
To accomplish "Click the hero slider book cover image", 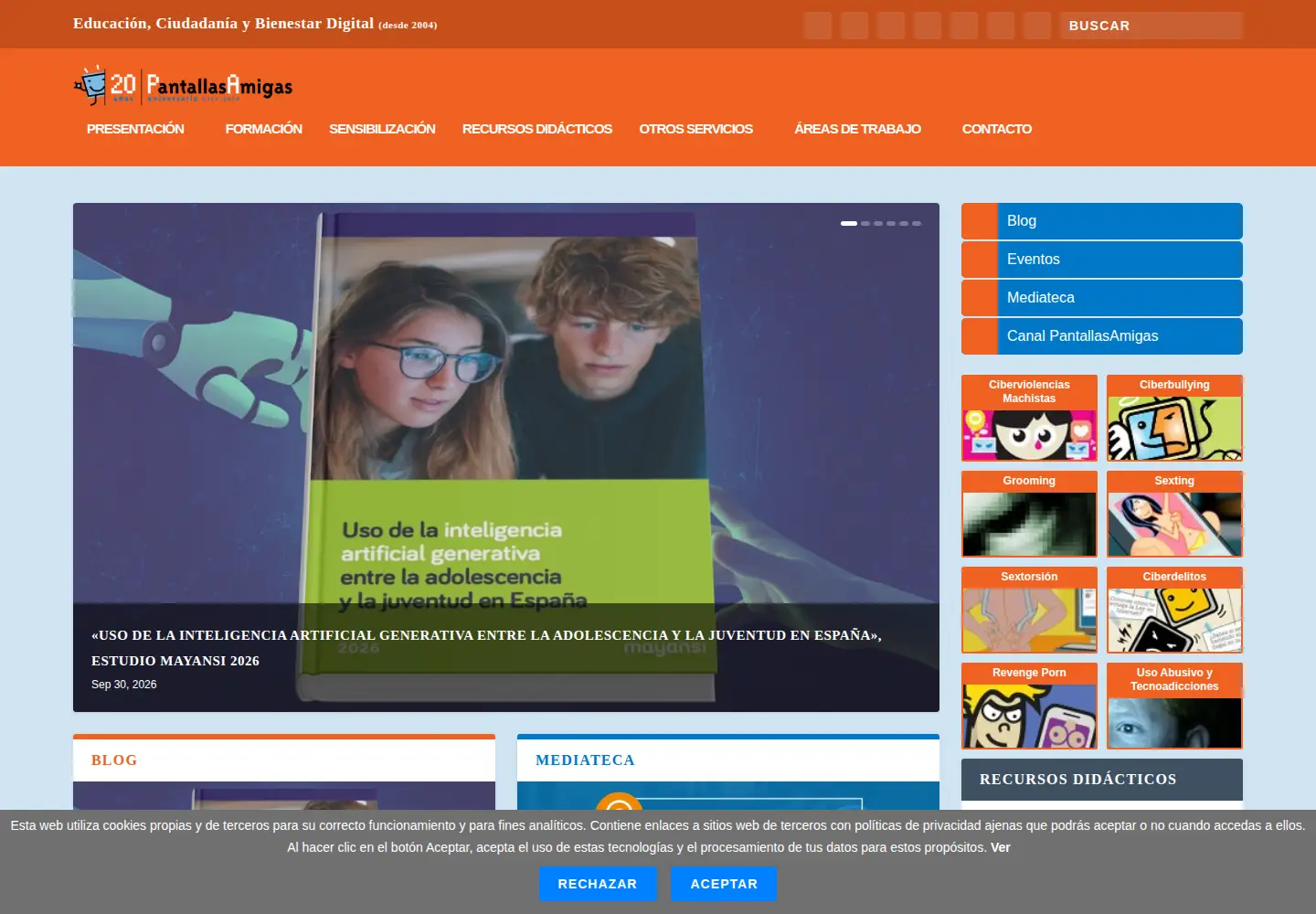I will 506,457.
